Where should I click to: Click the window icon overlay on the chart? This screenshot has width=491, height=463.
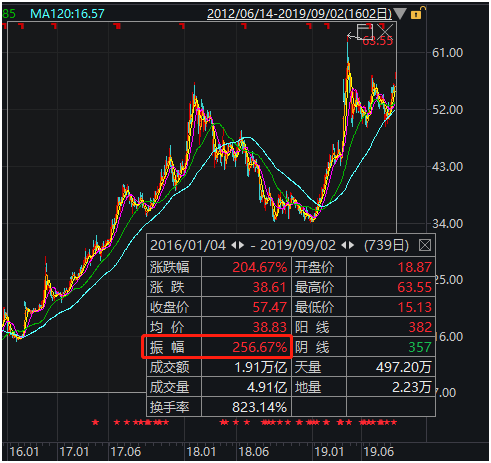click(364, 32)
